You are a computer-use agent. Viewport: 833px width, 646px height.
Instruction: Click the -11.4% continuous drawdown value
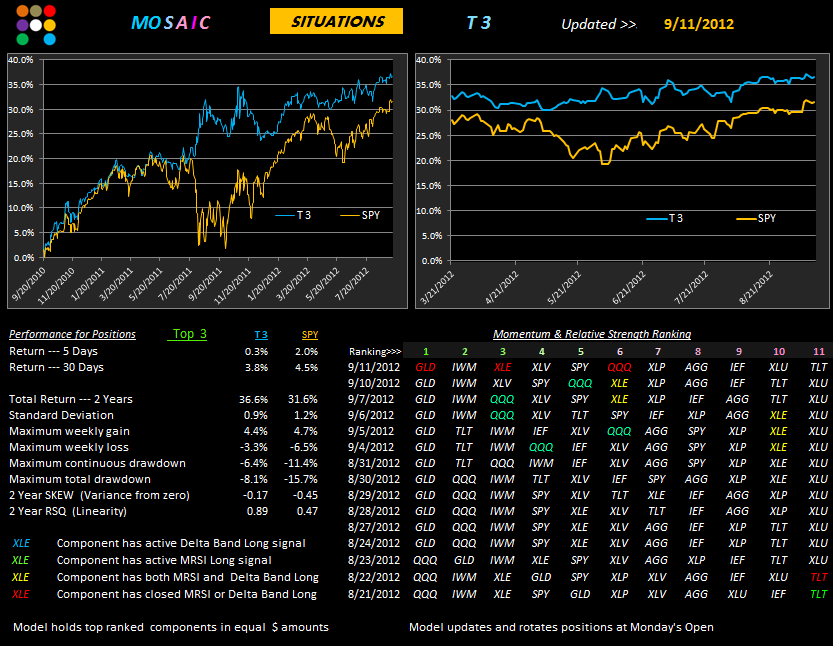click(301, 463)
